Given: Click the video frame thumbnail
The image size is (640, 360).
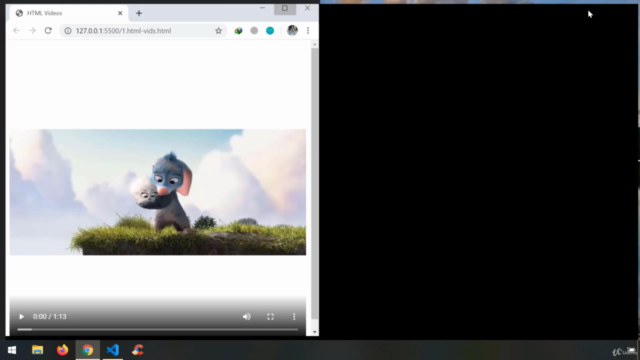Looking at the screenshot, I should pos(158,192).
